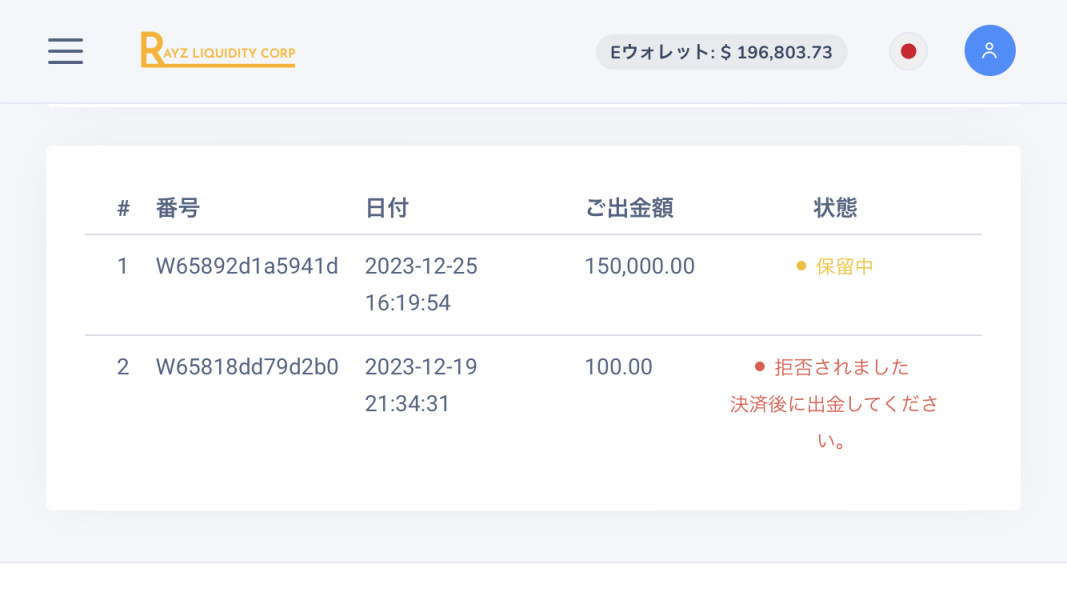The height and width of the screenshot is (600, 1067).
Task: Select withdrawal number W65892d1a5941d
Action: [247, 267]
